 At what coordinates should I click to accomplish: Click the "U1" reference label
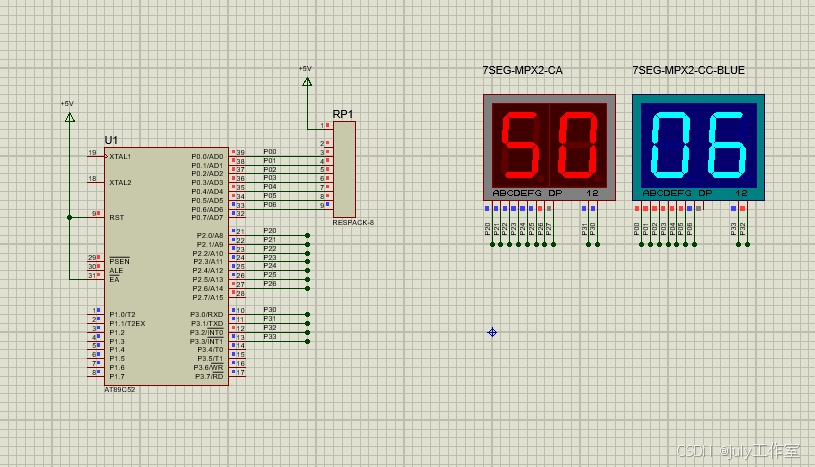(111, 140)
